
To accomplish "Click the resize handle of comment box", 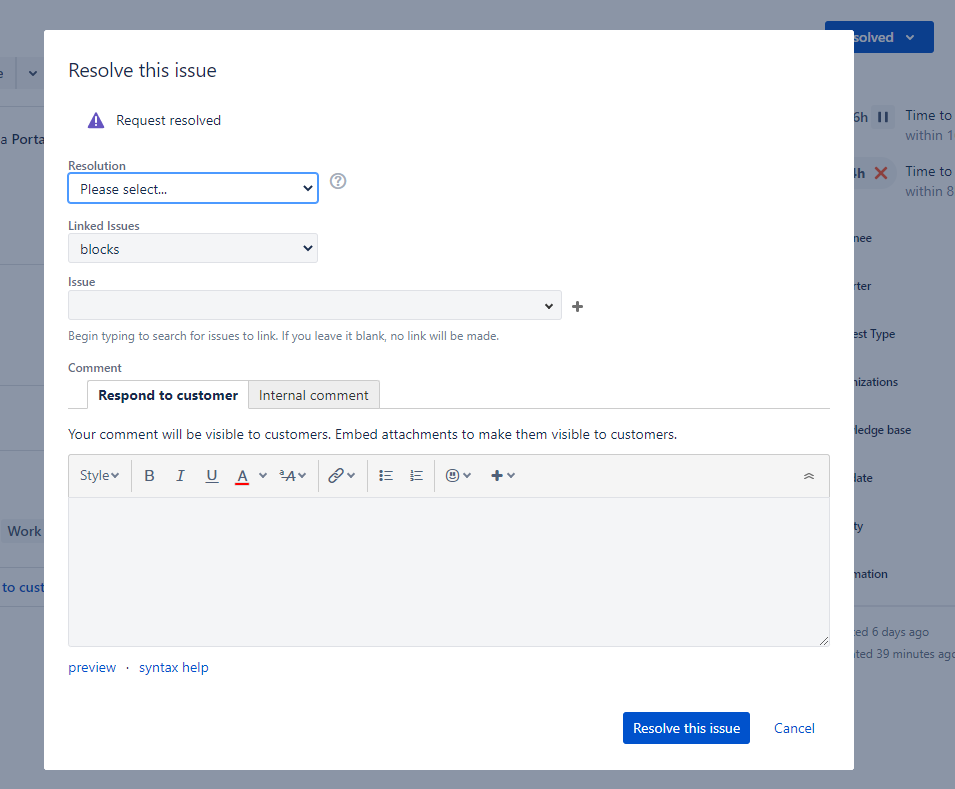I will pos(824,640).
